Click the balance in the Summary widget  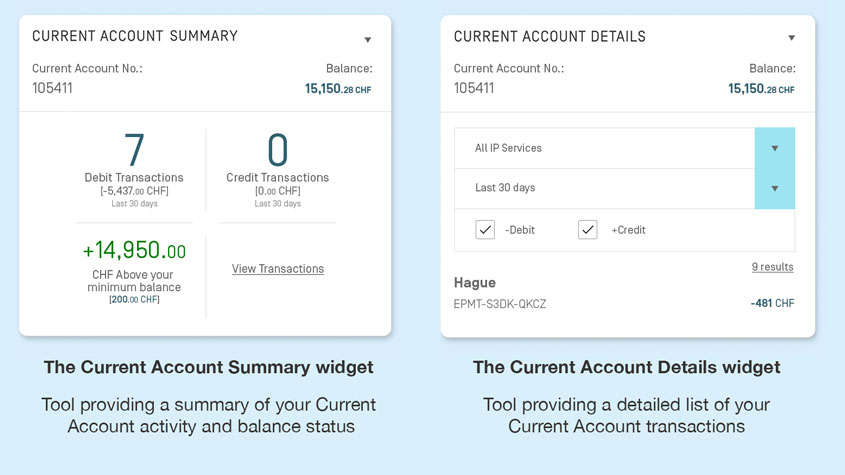click(339, 89)
